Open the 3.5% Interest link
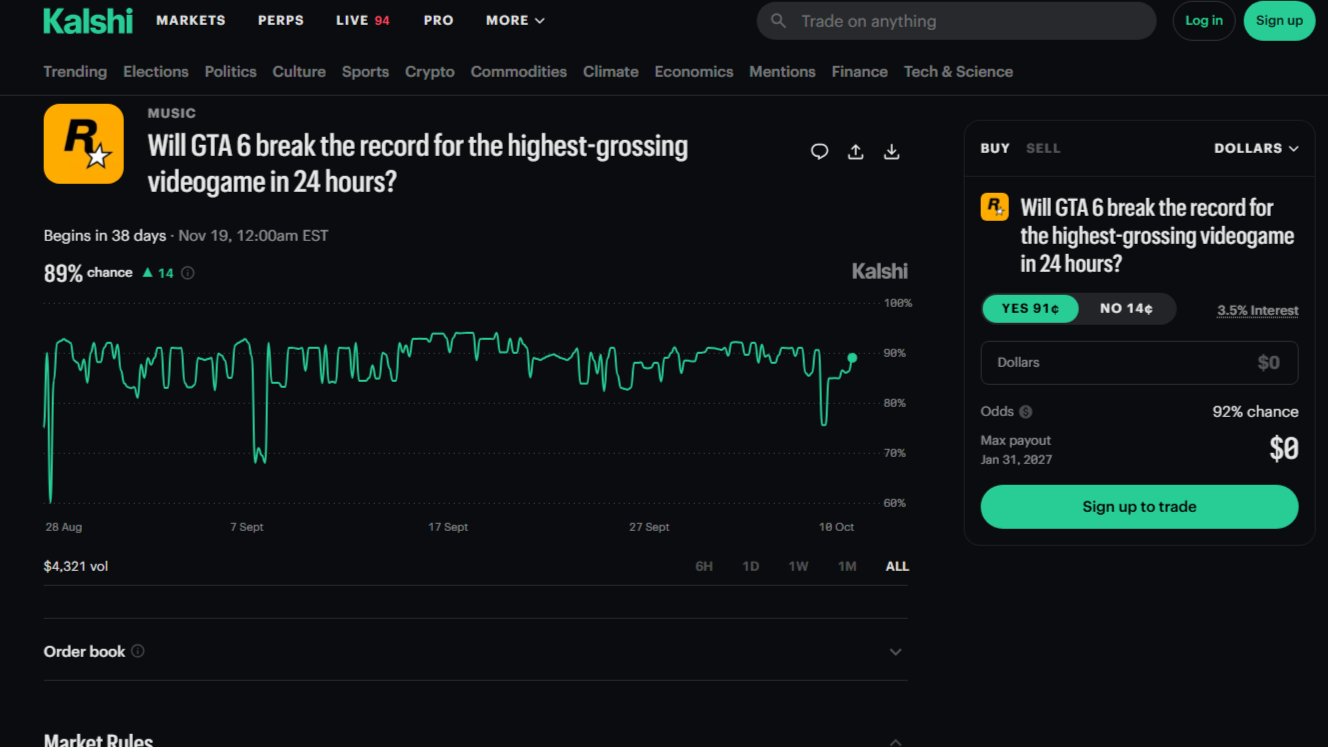 pos(1258,311)
